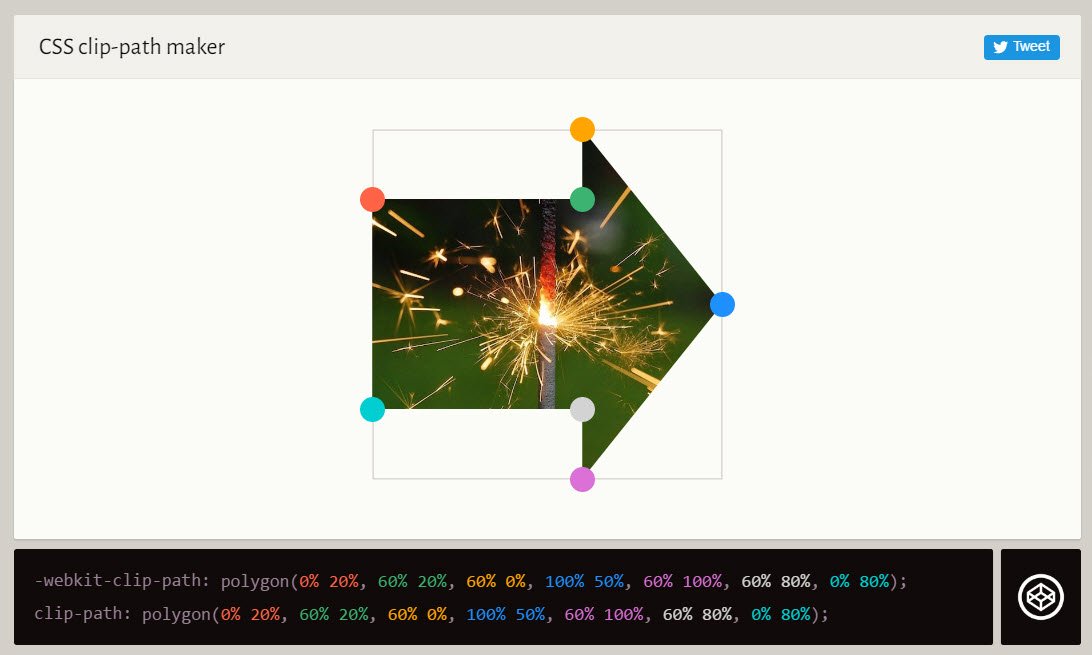Click the gray vertex handle
1092x655 pixels.
582,409
